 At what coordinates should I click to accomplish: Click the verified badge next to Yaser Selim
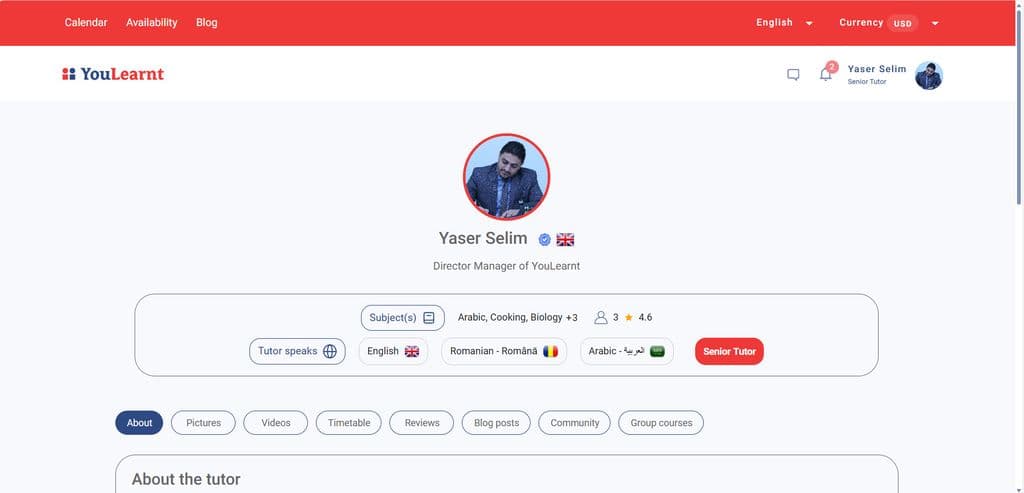click(x=544, y=240)
